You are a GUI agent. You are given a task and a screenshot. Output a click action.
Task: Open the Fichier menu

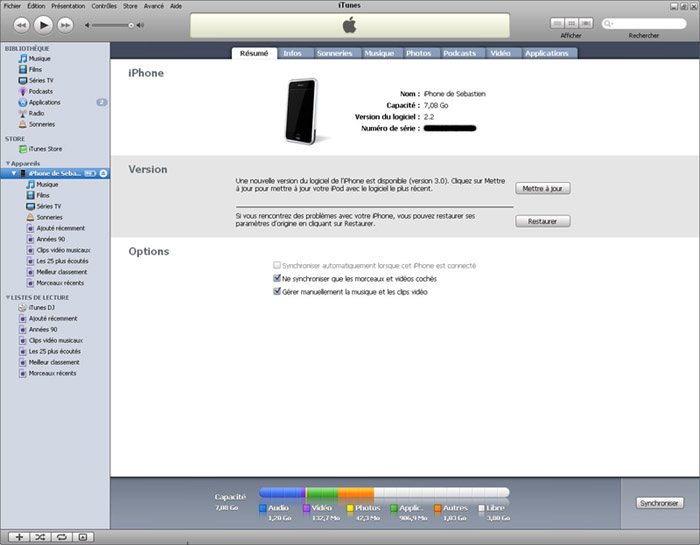[12, 6]
